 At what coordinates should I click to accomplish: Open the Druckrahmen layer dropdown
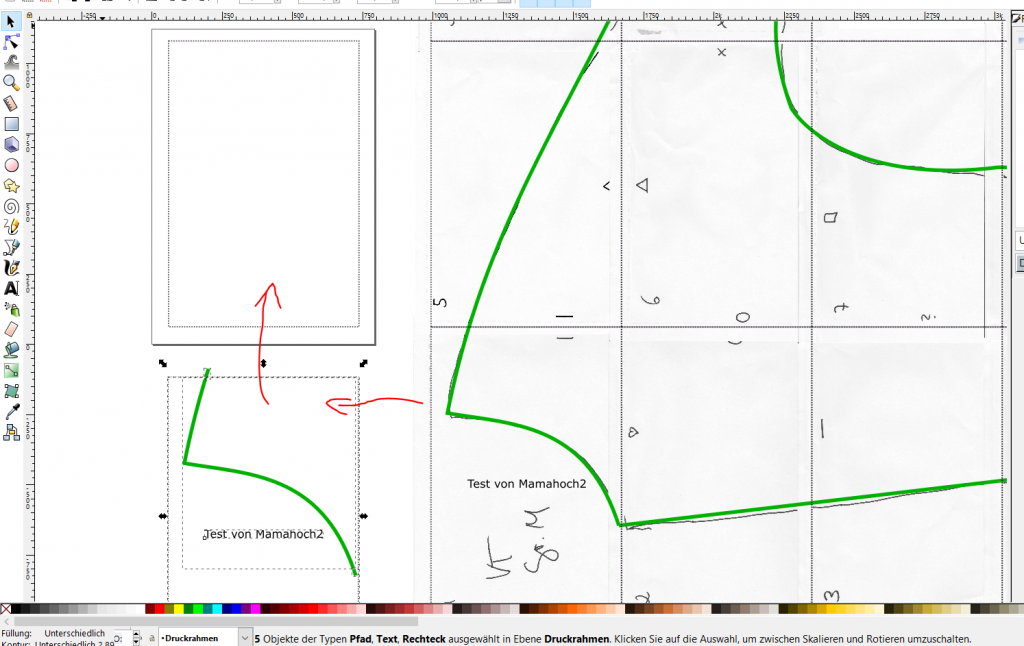245,637
